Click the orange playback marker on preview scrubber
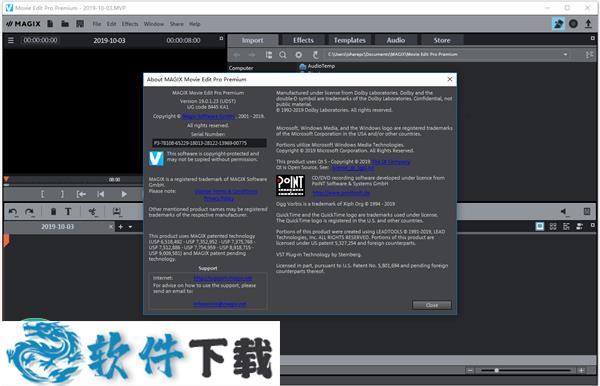 6,179
